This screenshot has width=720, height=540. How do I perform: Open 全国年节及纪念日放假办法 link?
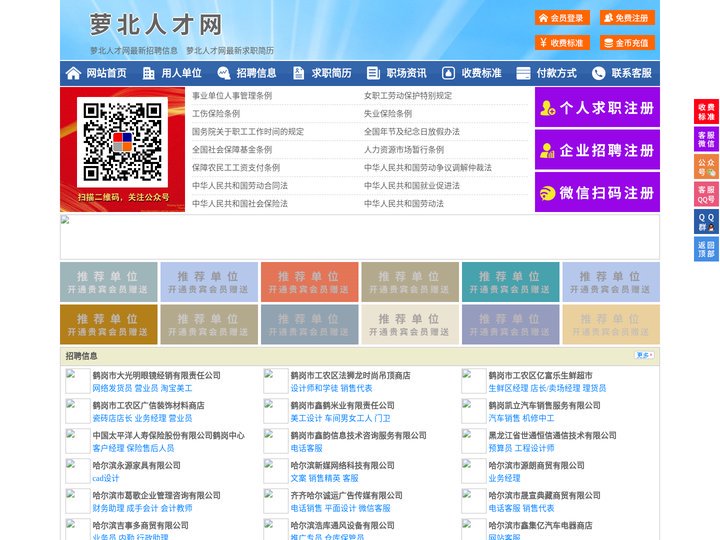412,131
